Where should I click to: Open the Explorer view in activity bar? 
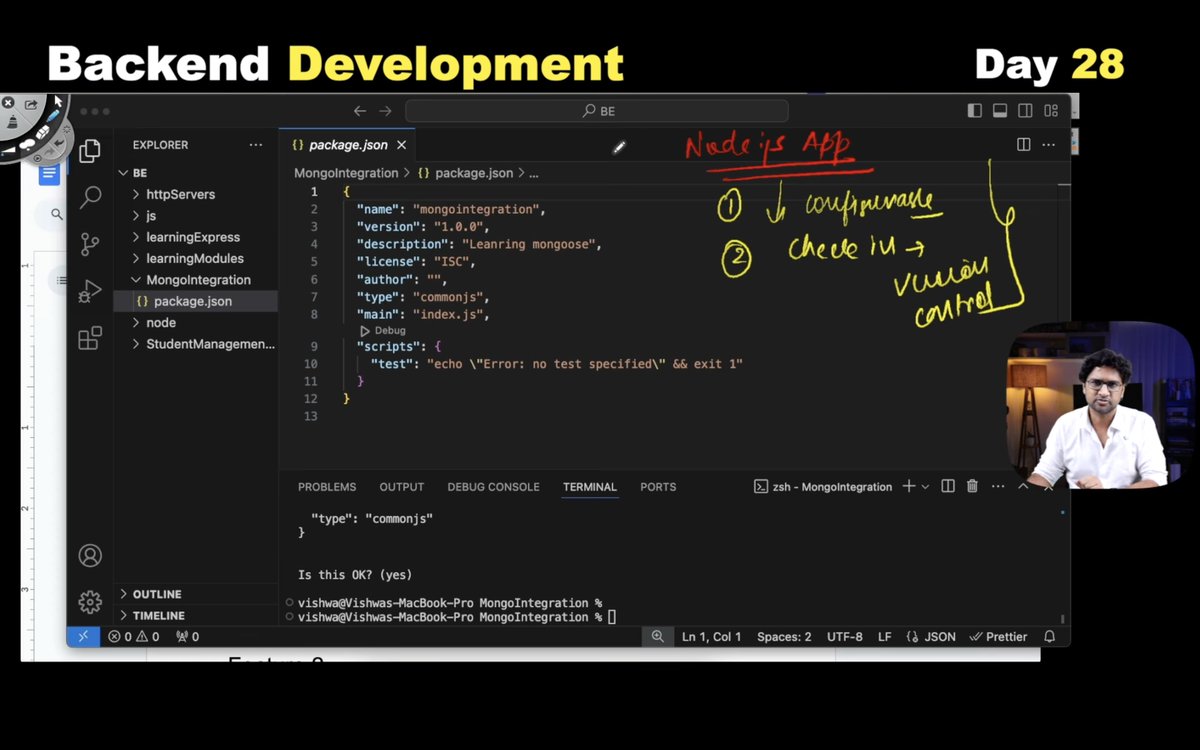(x=90, y=151)
